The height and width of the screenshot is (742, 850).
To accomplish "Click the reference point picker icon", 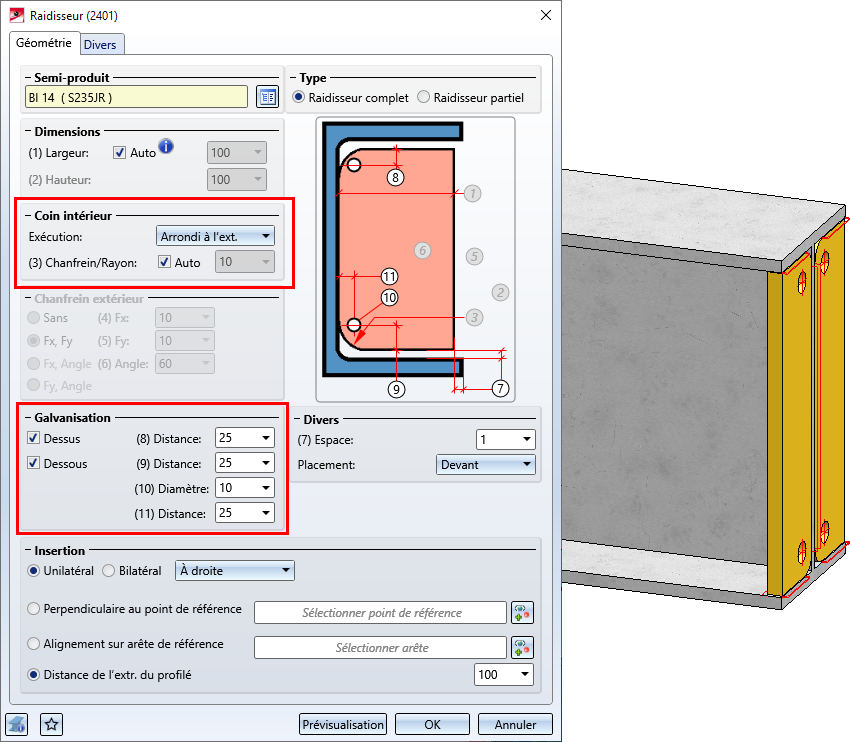I will (x=523, y=612).
